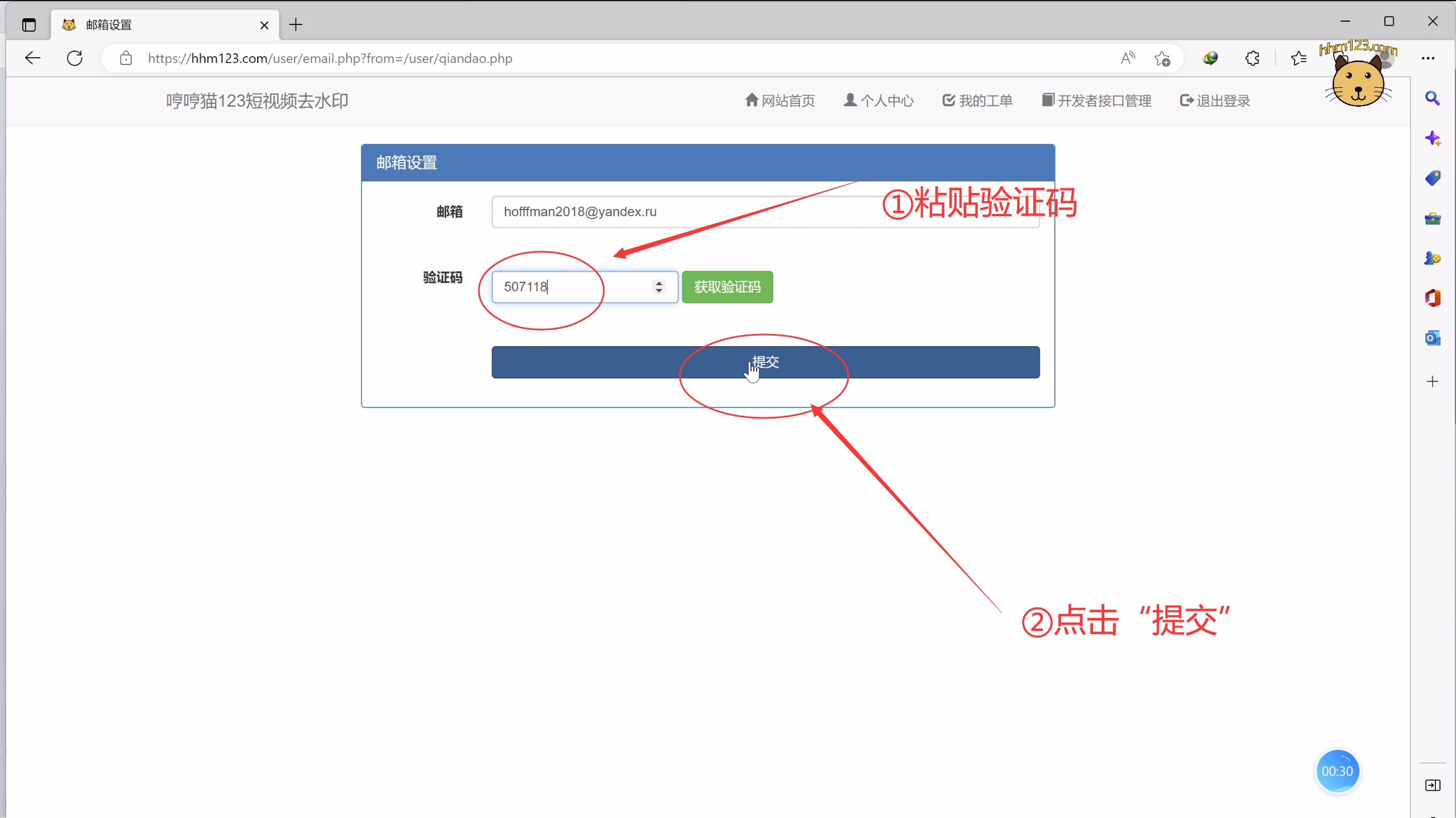Click sidebar Shopping tag icon

[x=1432, y=178]
